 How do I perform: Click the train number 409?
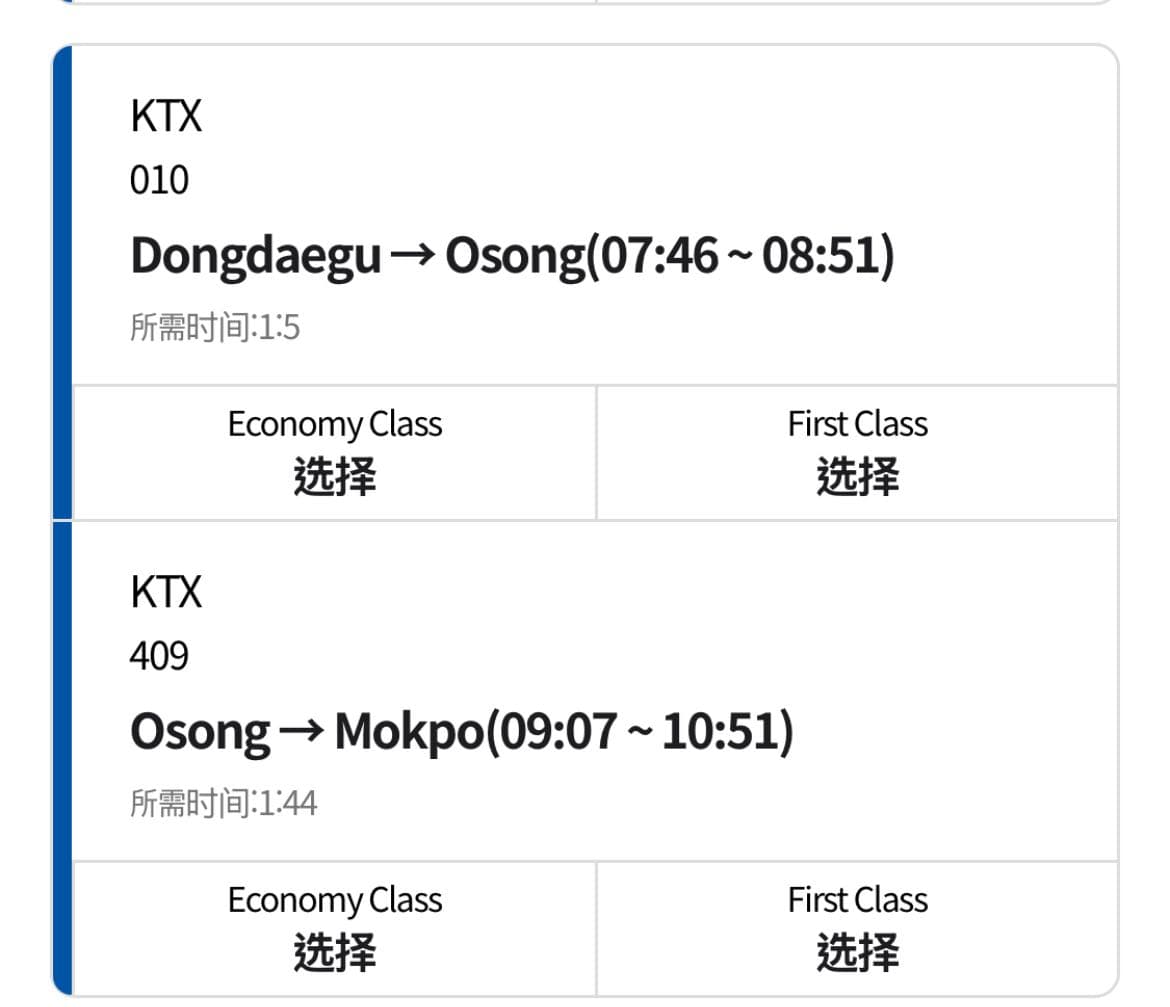tap(160, 655)
